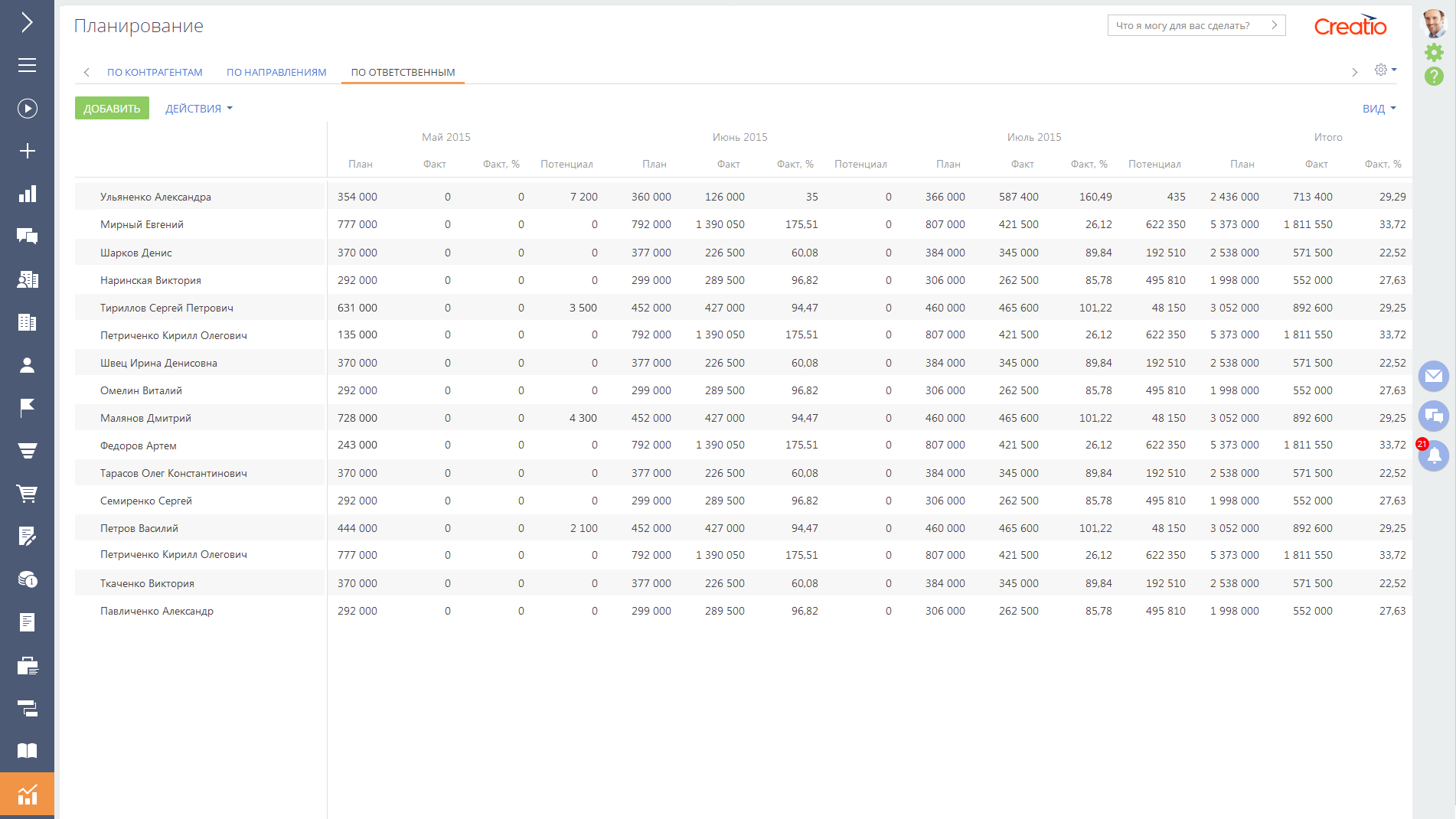Expand the left navigation panel arrow

click(x=27, y=22)
